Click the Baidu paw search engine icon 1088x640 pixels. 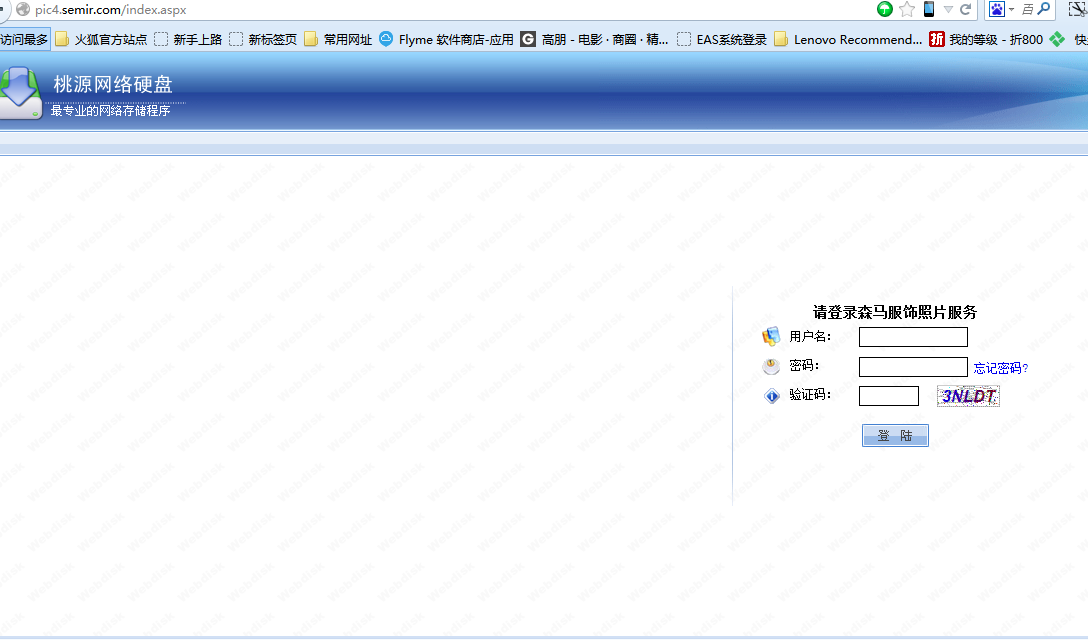996,9
